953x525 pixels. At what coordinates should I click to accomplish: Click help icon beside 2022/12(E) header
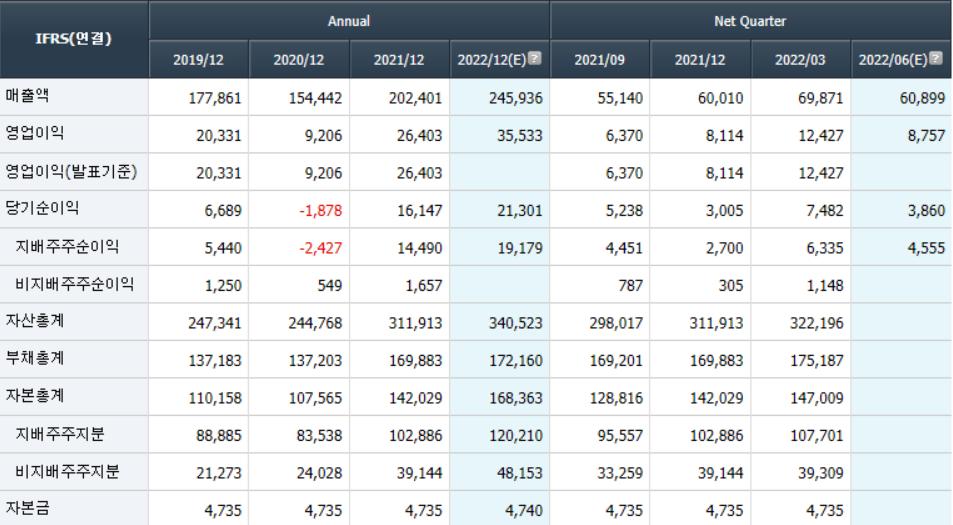535,58
